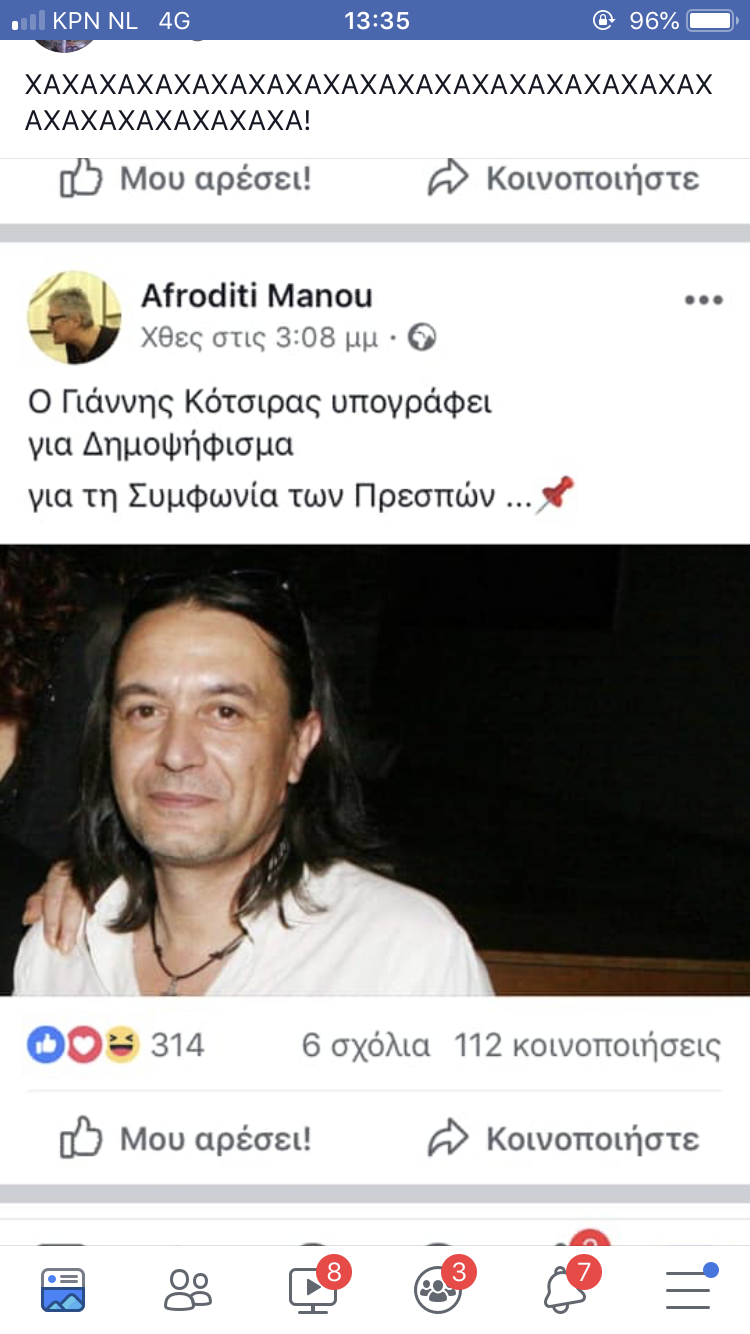Tap the reaction emoji icons cluster
The image size is (750, 1334).
[84, 1046]
